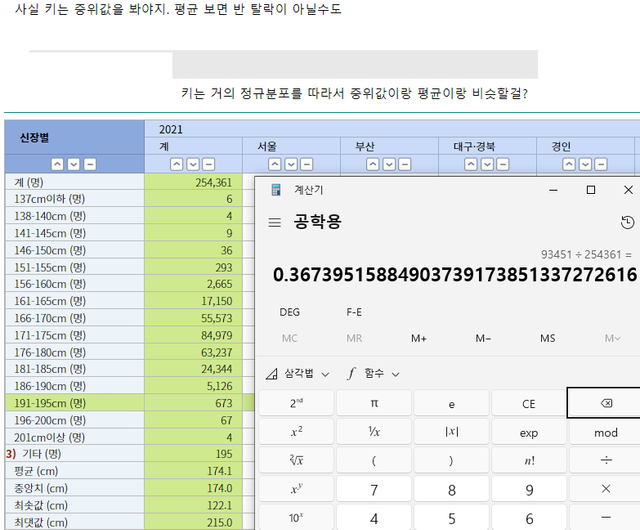This screenshot has height=530, width=640.
Task: Click the square root function key
Action: tap(296, 461)
